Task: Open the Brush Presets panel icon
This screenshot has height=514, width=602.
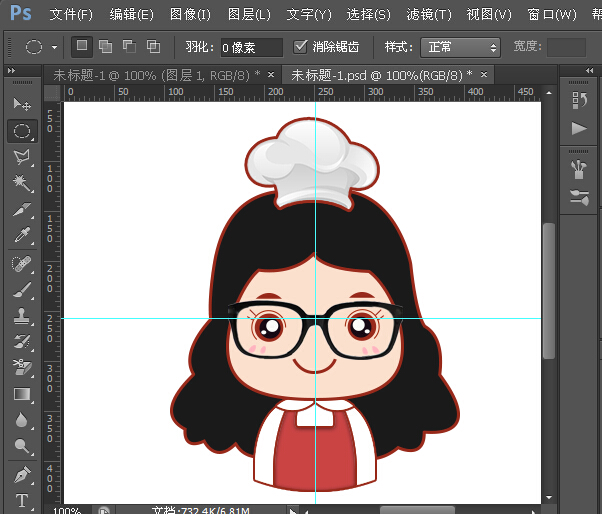Action: pyautogui.click(x=578, y=196)
